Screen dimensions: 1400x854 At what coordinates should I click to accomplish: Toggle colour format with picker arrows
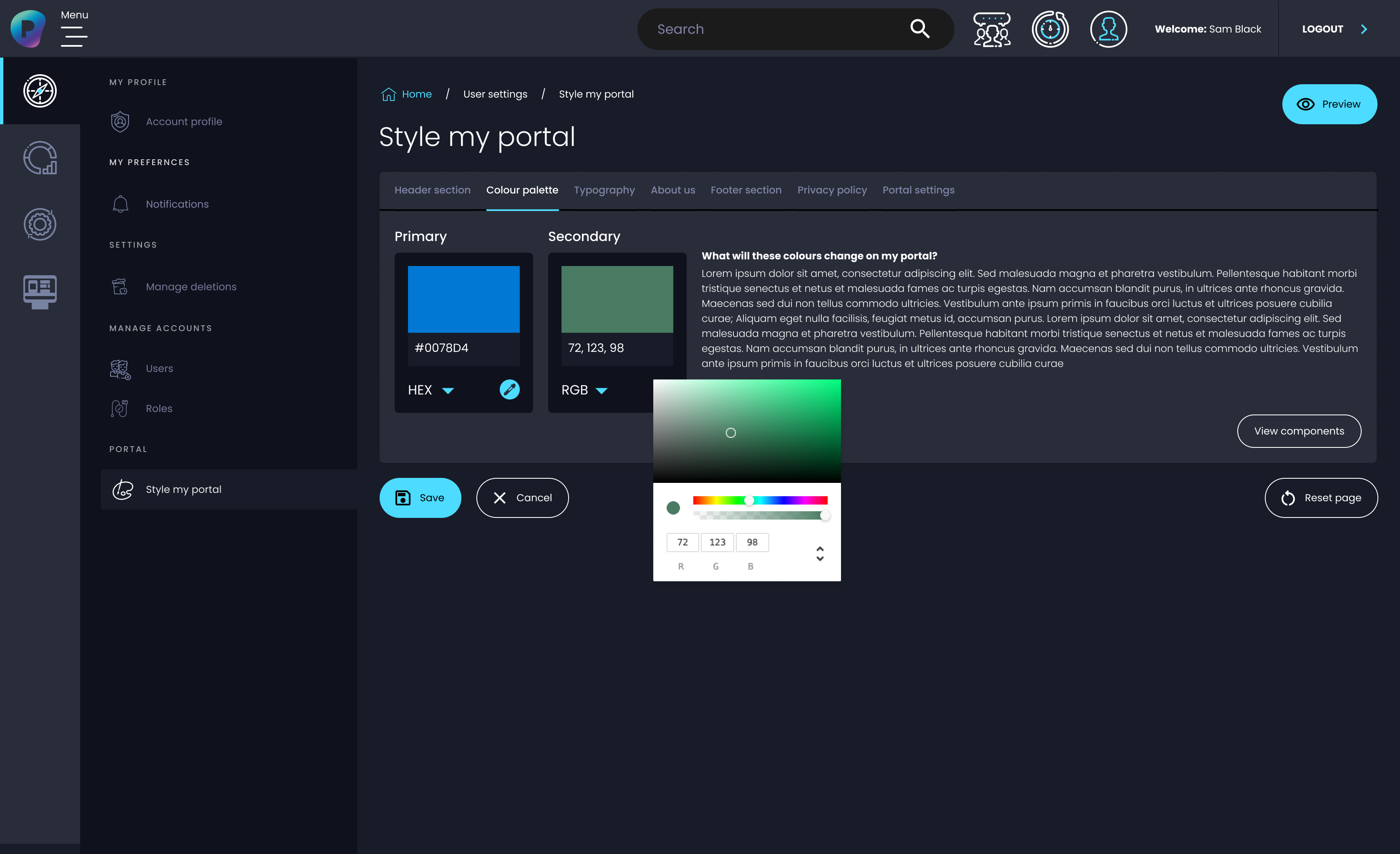pyautogui.click(x=819, y=554)
